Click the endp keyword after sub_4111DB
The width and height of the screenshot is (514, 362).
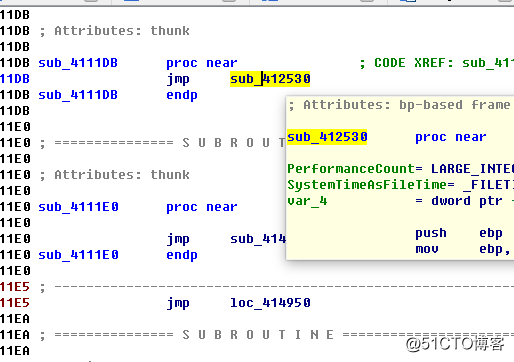coord(182,96)
